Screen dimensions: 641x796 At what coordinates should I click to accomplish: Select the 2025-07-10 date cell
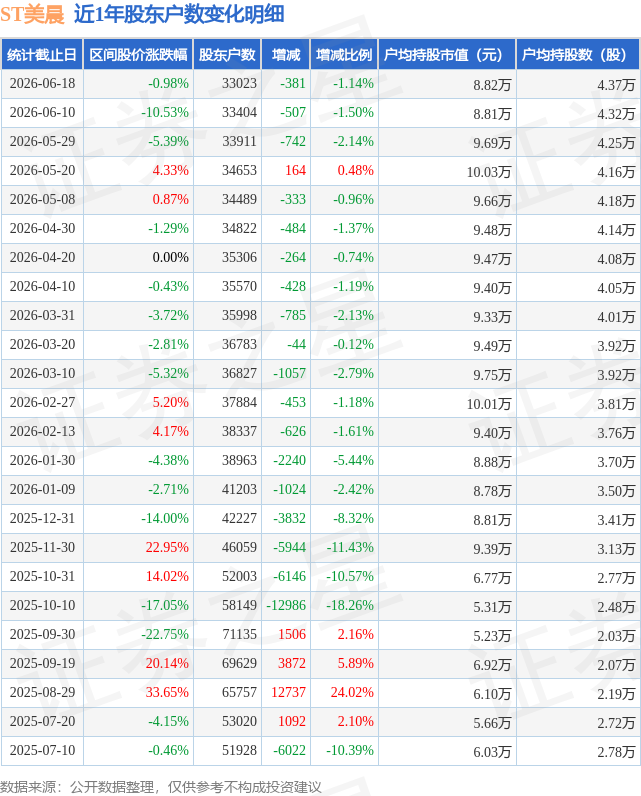[42, 750]
